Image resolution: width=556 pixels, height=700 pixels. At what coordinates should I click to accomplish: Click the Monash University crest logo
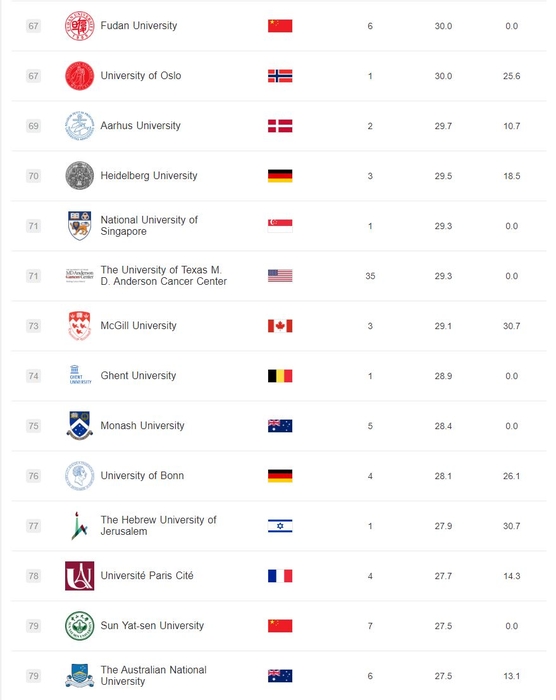click(x=79, y=425)
